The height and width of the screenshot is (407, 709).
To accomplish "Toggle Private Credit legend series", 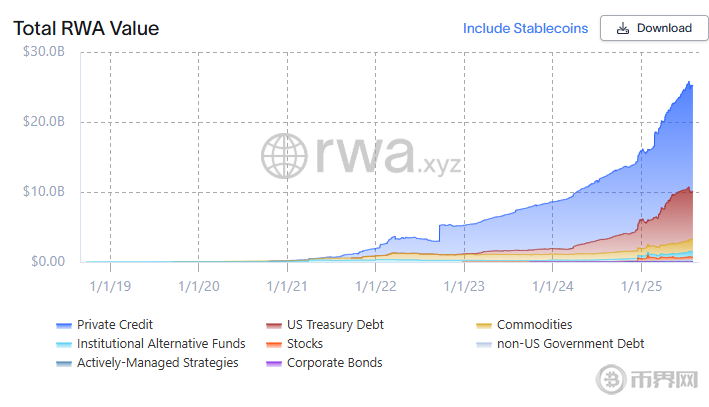I will pos(114,325).
